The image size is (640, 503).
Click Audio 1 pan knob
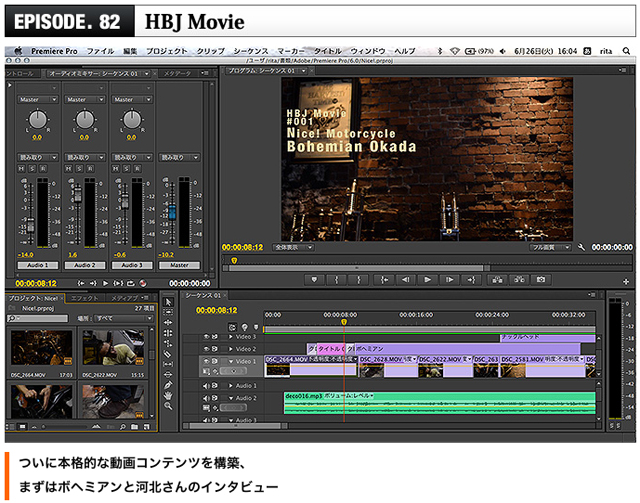pos(38,119)
